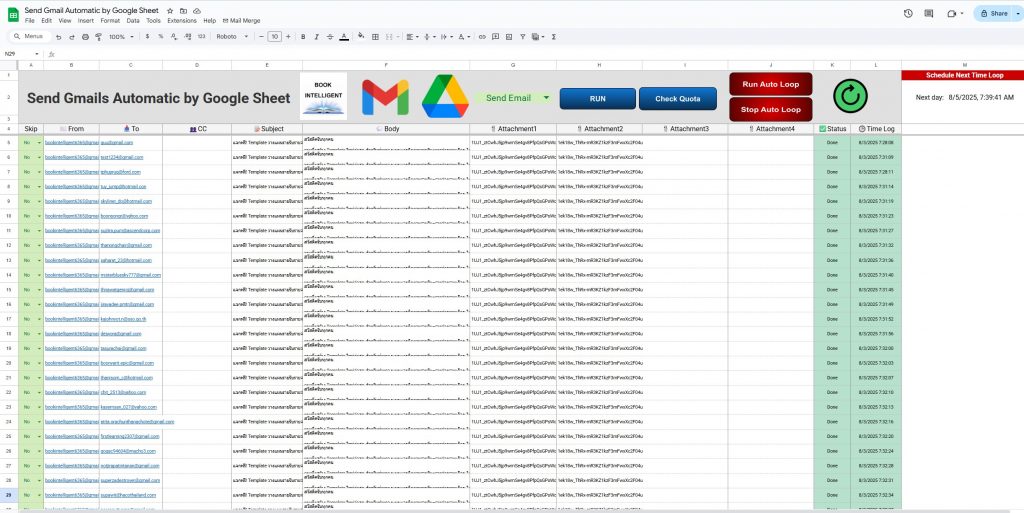The width and height of the screenshot is (1024, 513).
Task: Open the fill color picker
Action: pos(361,37)
